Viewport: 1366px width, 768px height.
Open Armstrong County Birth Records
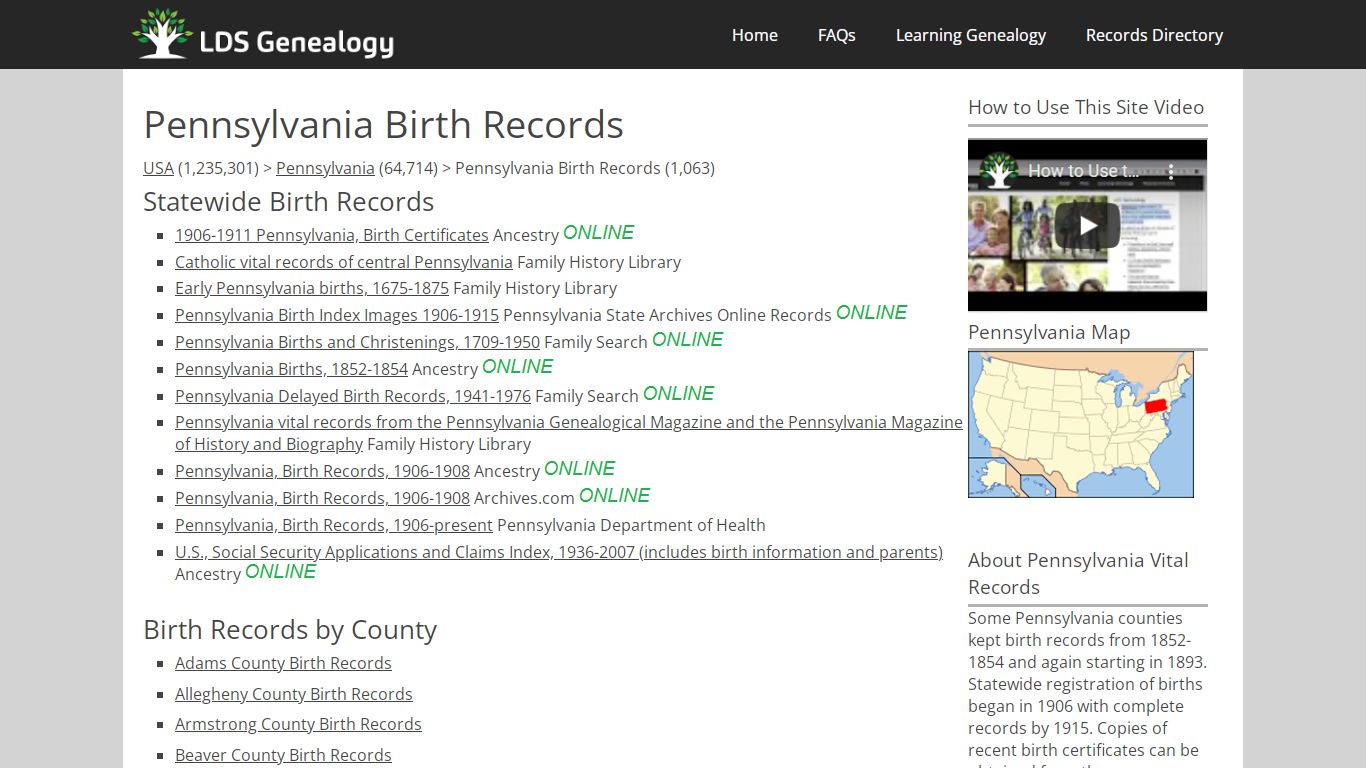[298, 724]
